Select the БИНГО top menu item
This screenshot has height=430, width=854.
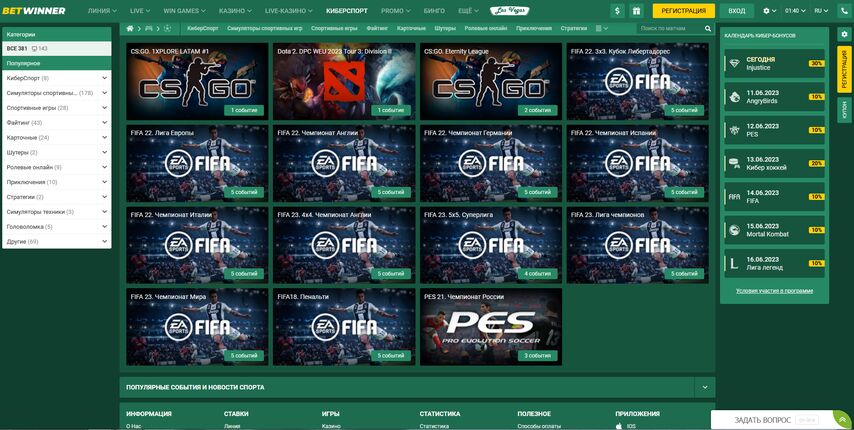coord(434,11)
